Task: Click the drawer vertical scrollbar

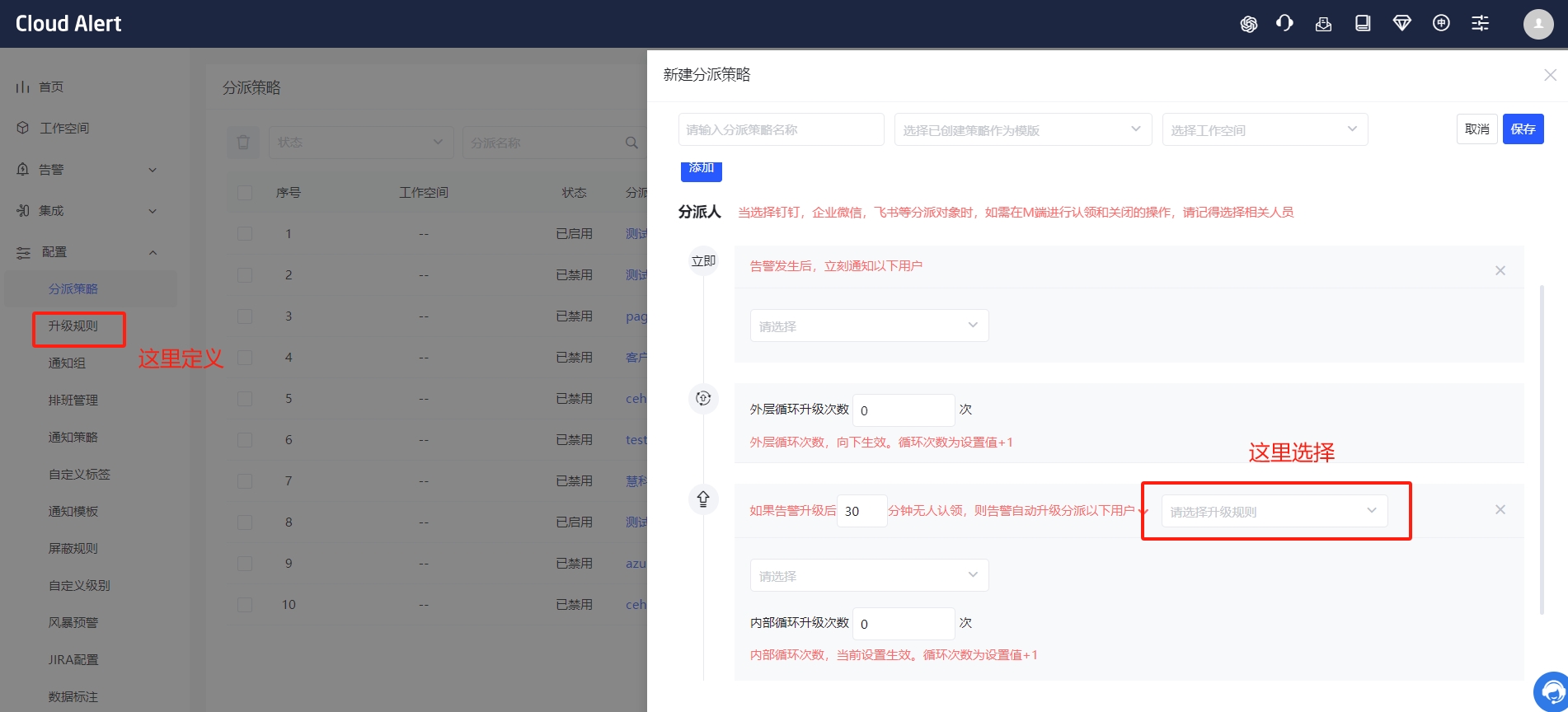Action: click(x=1542, y=449)
